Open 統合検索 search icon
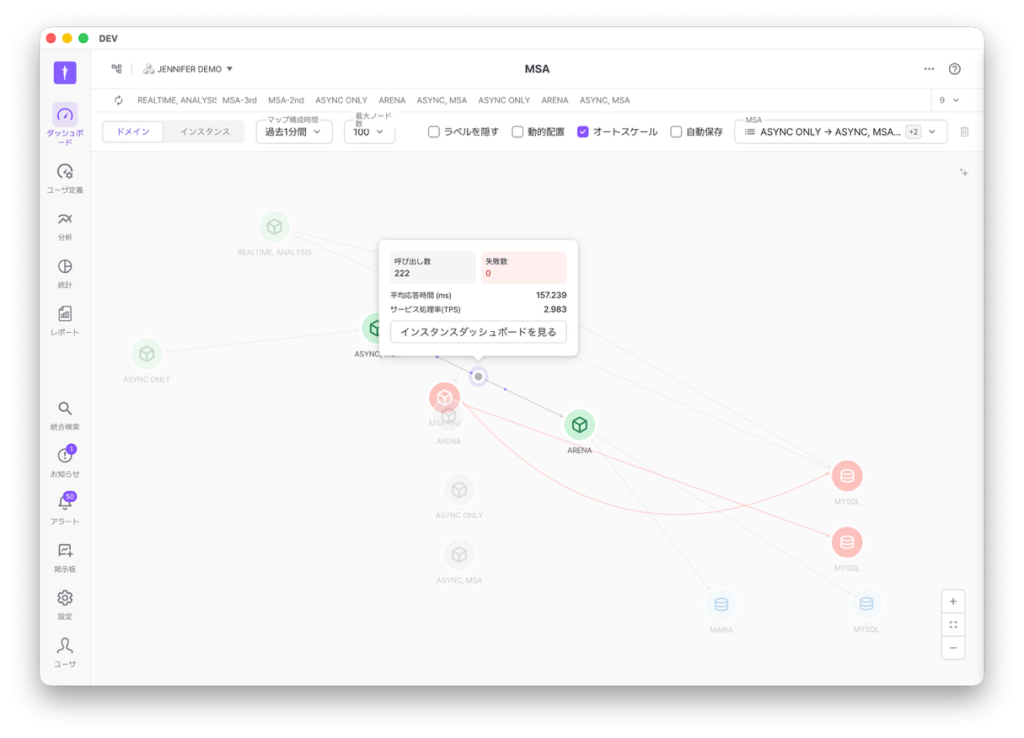 click(x=64, y=409)
